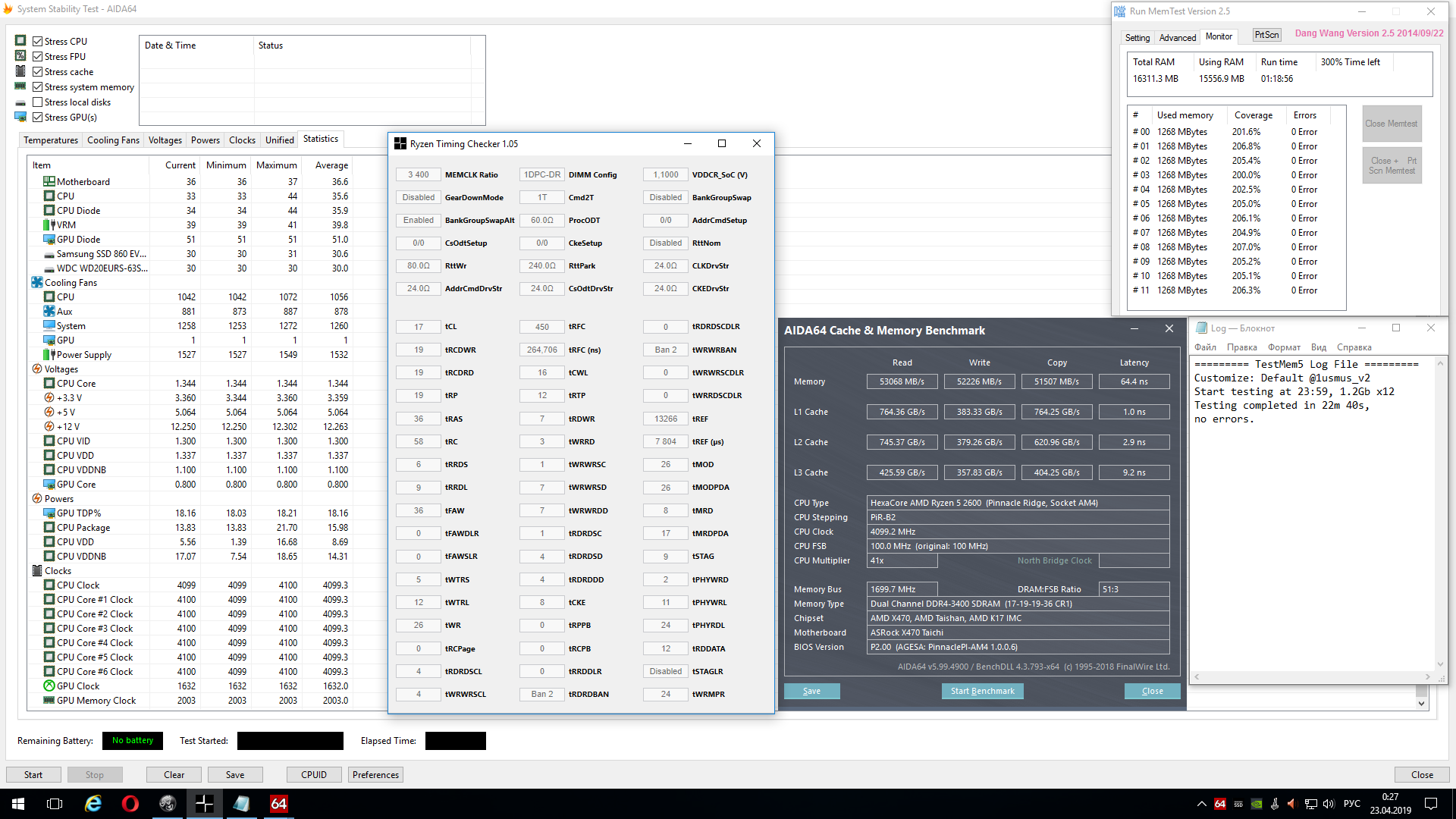
Task: Open AIDA64 taskbar icon
Action: (278, 804)
